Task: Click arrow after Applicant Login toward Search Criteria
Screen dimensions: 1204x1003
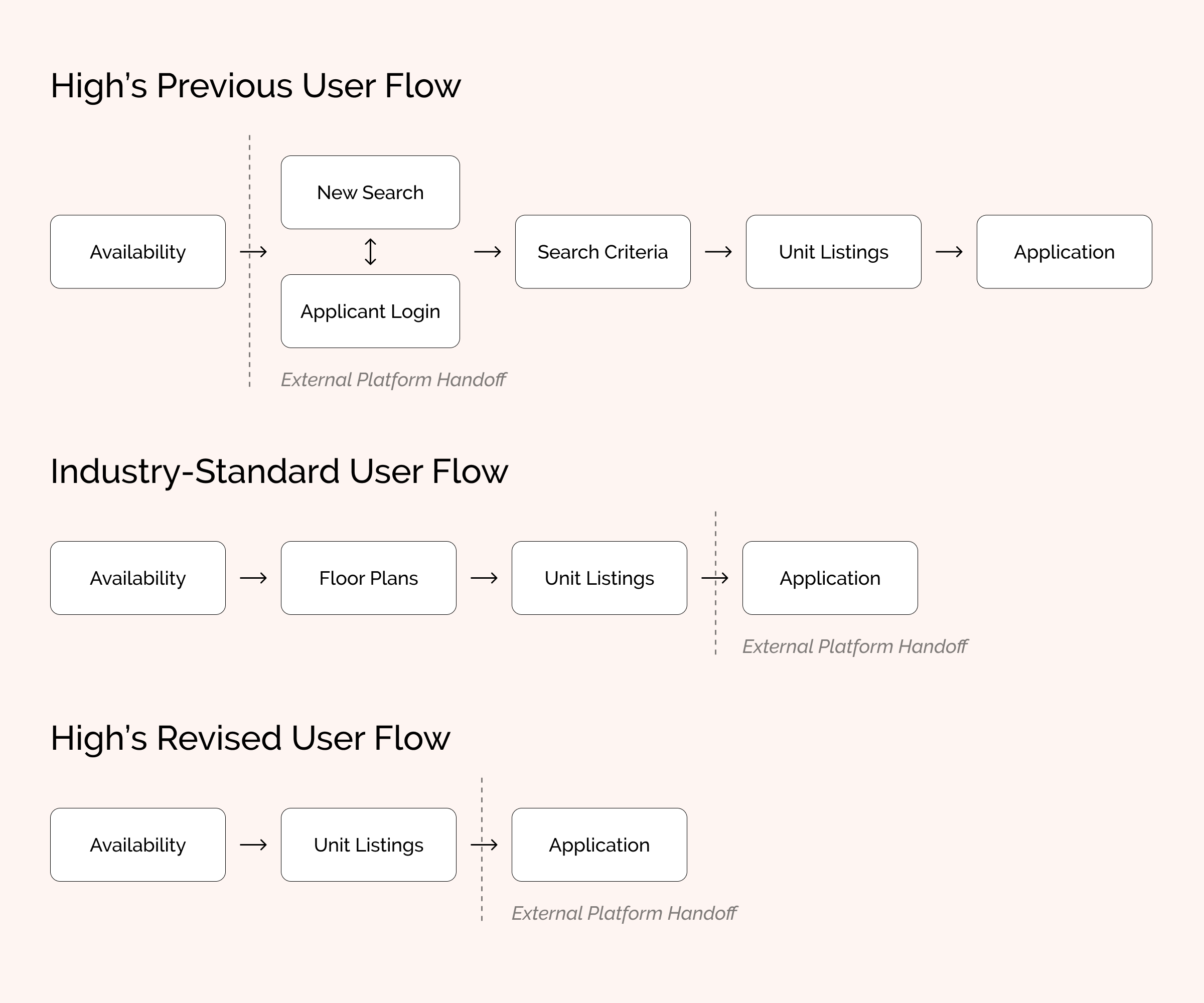Action: 487,252
